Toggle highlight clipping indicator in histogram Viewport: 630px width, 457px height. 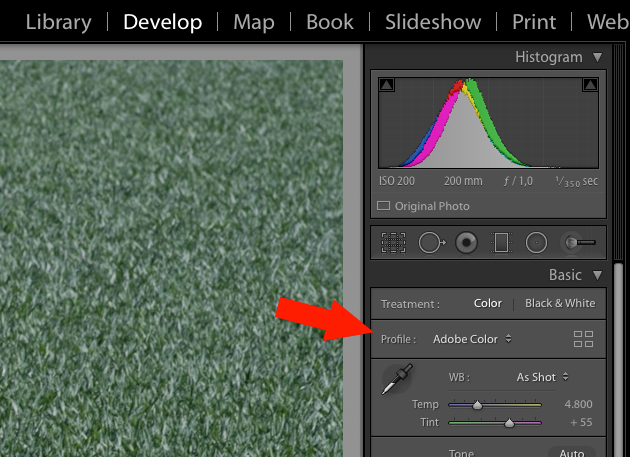590,85
